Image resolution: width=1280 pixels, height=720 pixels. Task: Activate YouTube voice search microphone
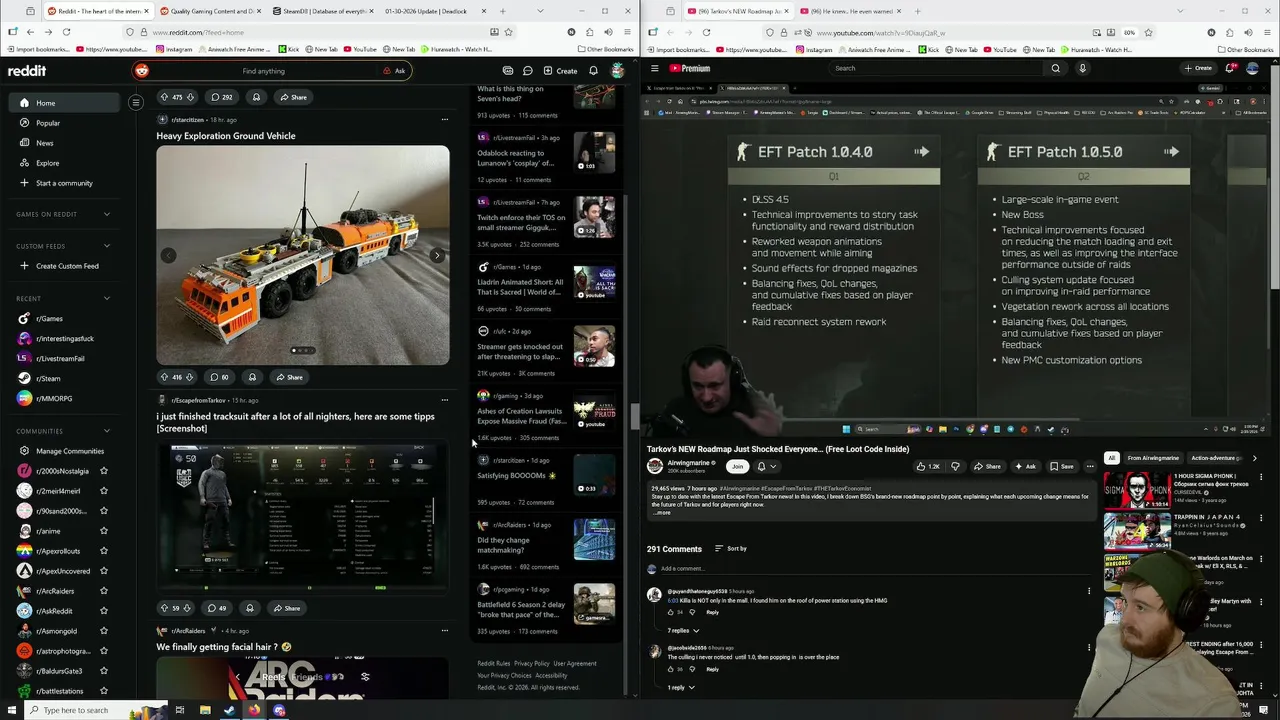click(x=1082, y=68)
